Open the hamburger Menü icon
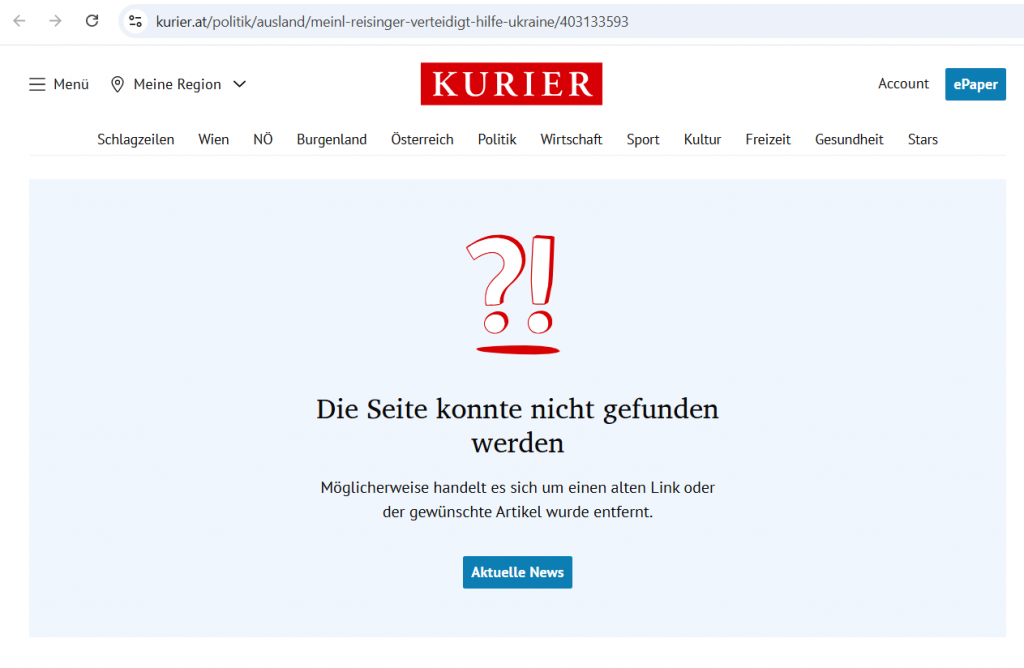The image size is (1024, 668). (x=38, y=85)
